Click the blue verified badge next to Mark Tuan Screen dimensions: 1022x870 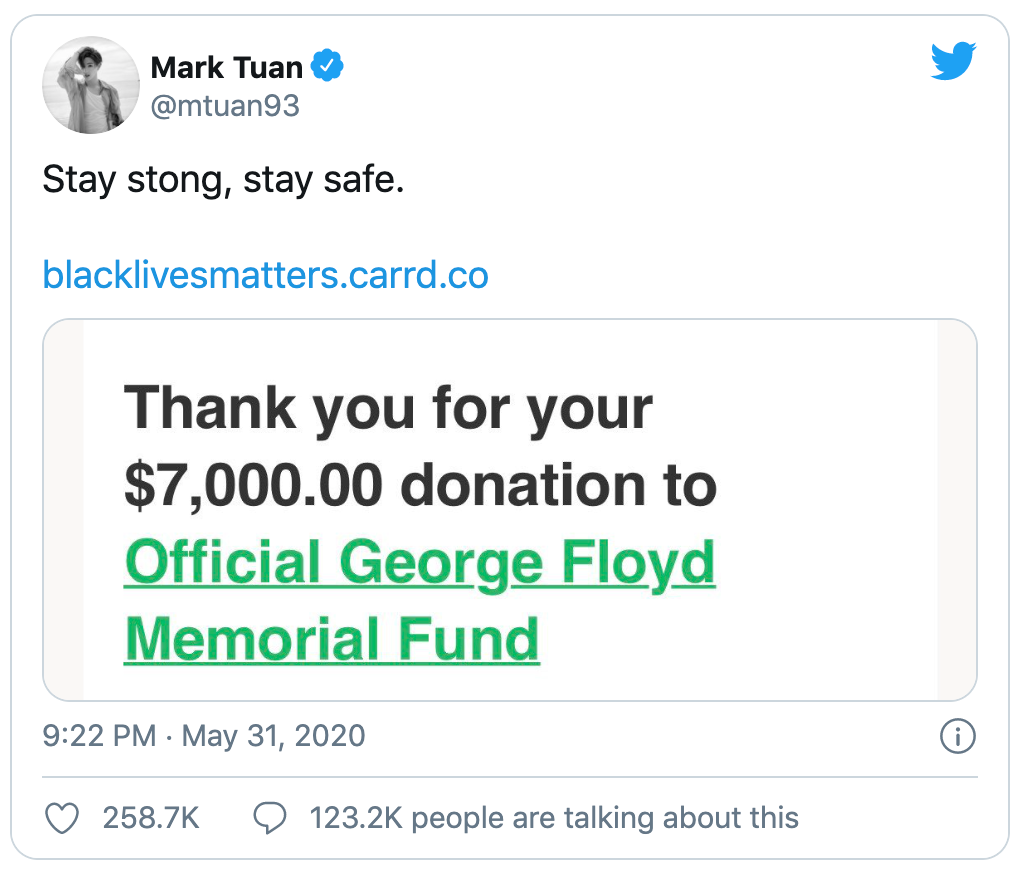pyautogui.click(x=327, y=67)
